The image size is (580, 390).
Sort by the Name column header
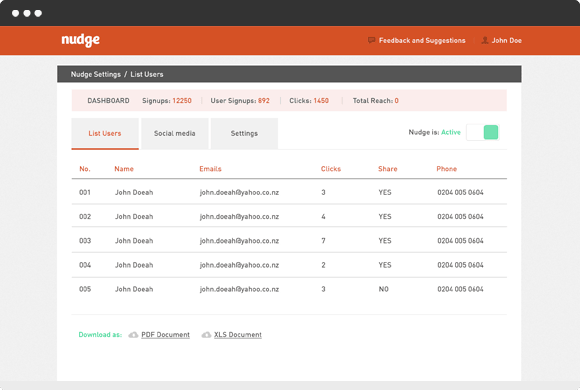124,169
